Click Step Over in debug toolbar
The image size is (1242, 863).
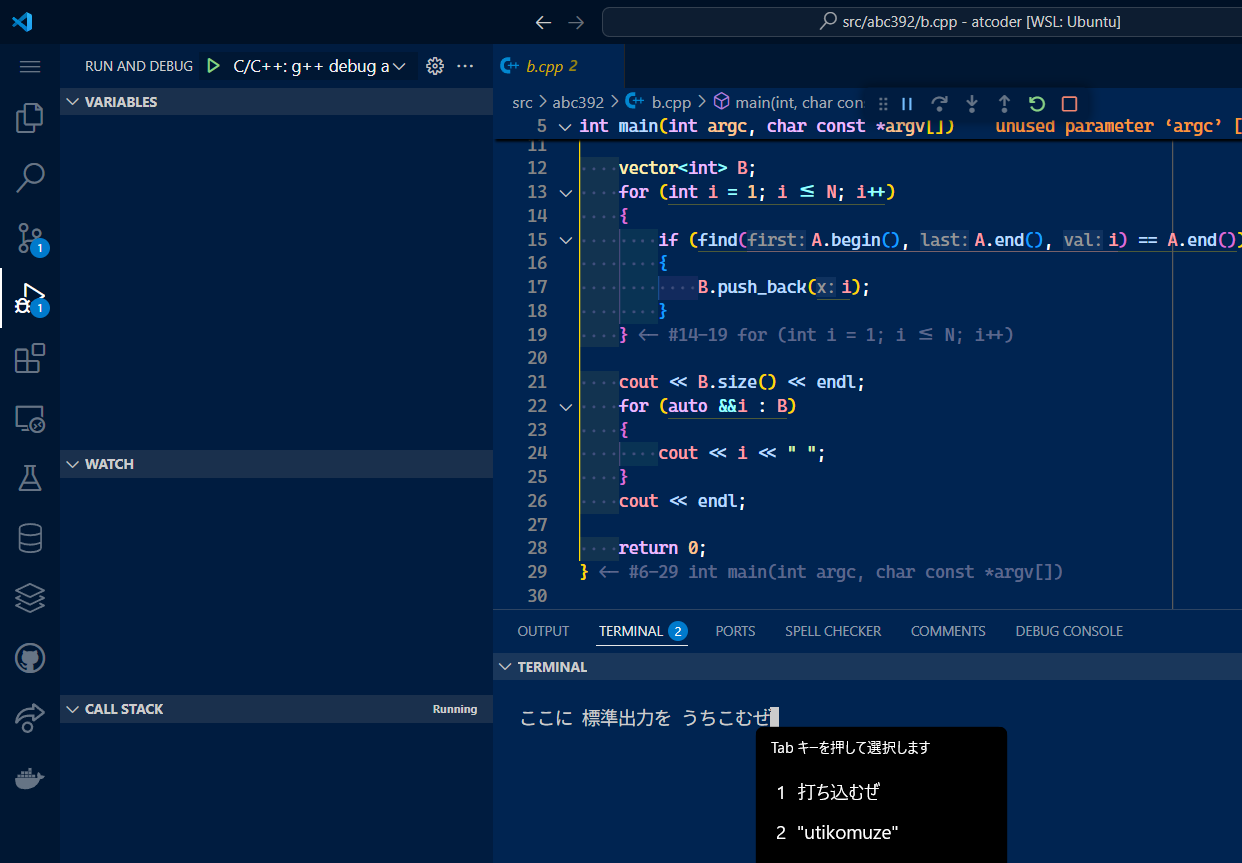939,103
